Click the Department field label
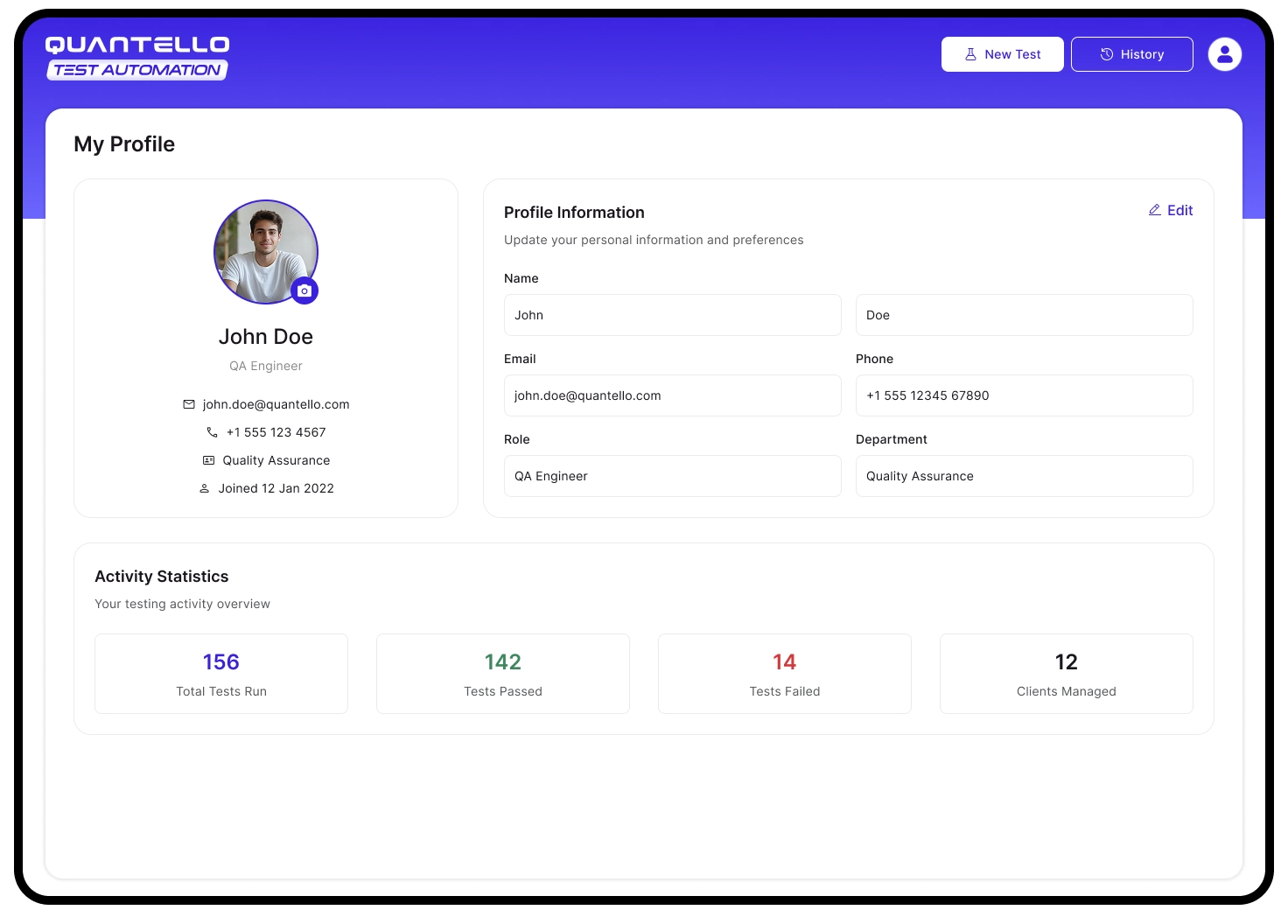 coord(892,439)
